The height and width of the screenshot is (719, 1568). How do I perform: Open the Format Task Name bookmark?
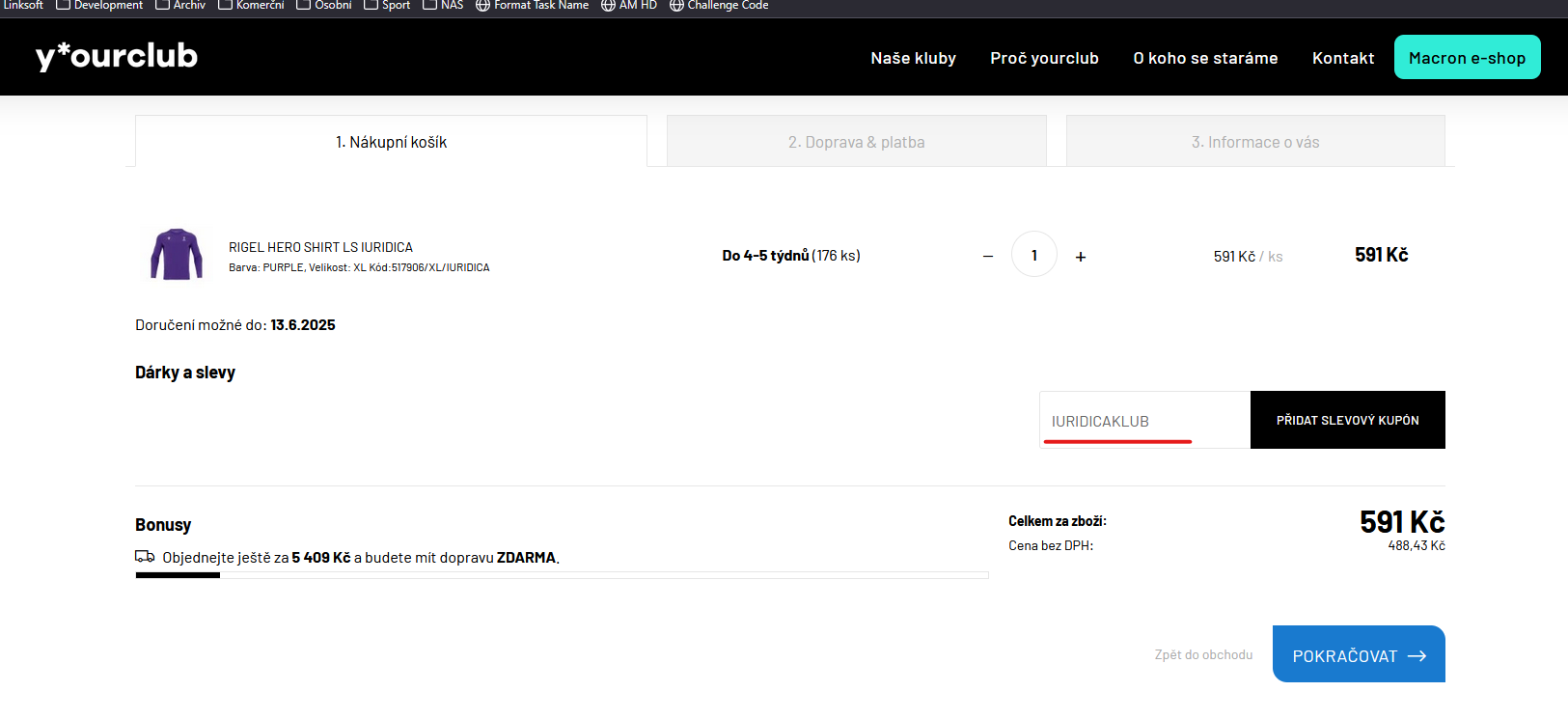[x=532, y=5]
